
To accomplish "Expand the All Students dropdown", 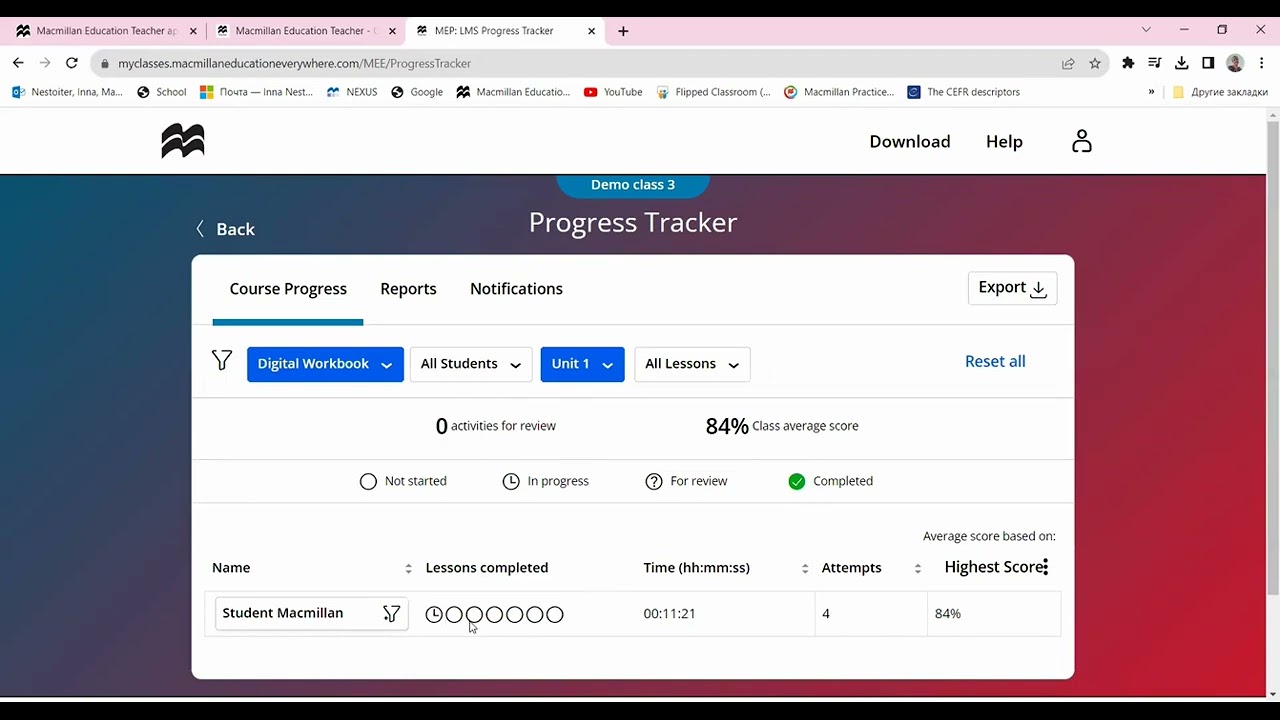I will 470,364.
